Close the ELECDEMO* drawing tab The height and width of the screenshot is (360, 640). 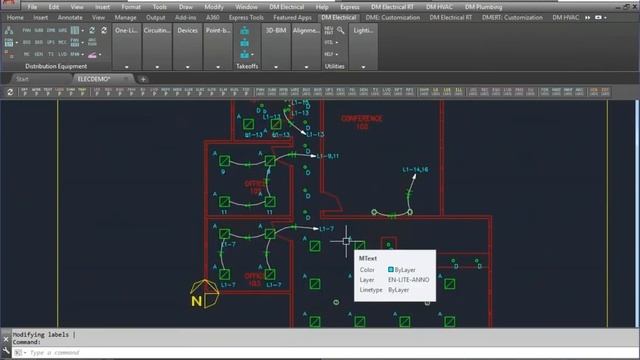(127, 78)
